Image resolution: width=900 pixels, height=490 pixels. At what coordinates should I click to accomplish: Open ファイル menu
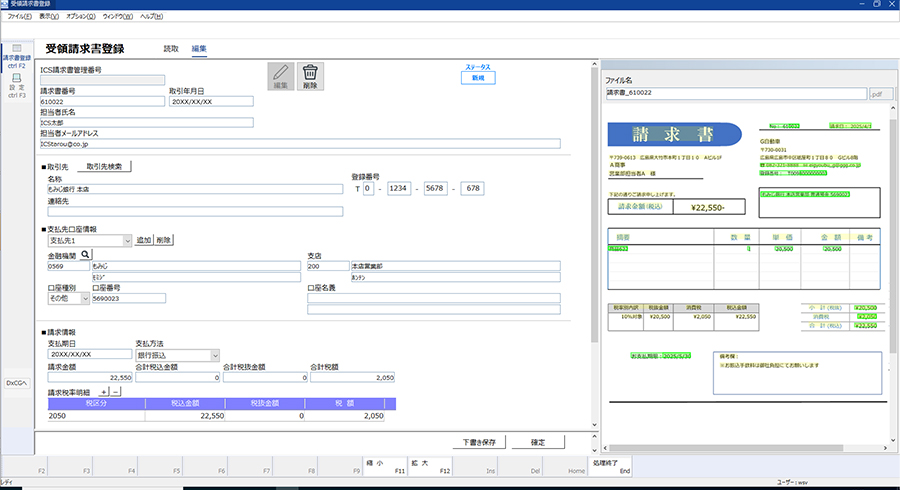click(x=20, y=16)
